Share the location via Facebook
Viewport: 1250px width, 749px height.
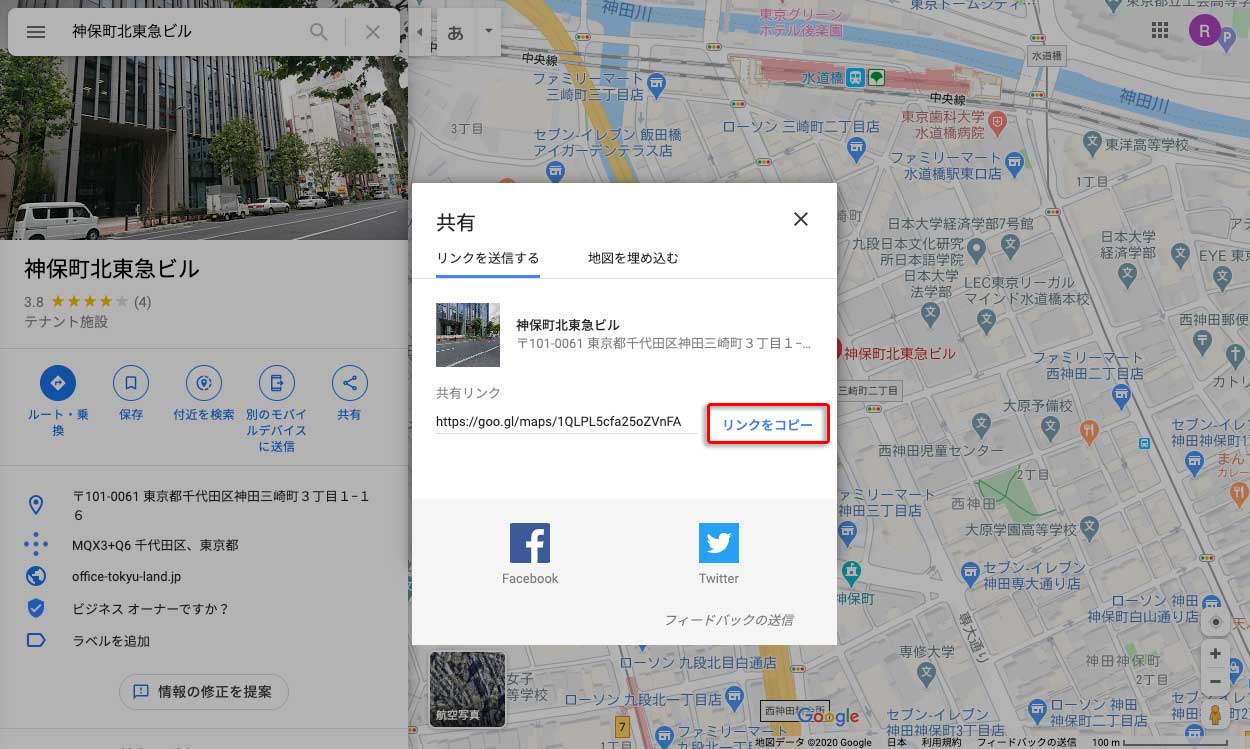pyautogui.click(x=530, y=543)
